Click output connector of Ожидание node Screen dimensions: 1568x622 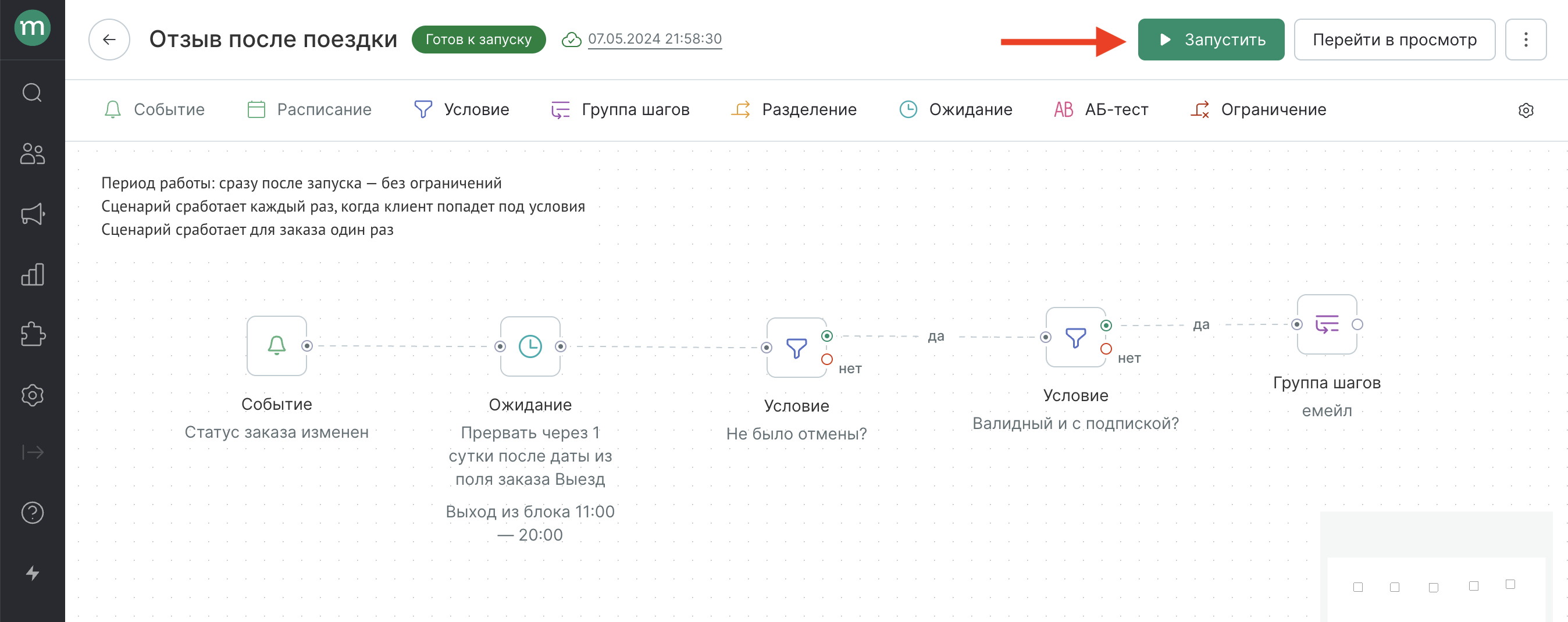561,346
